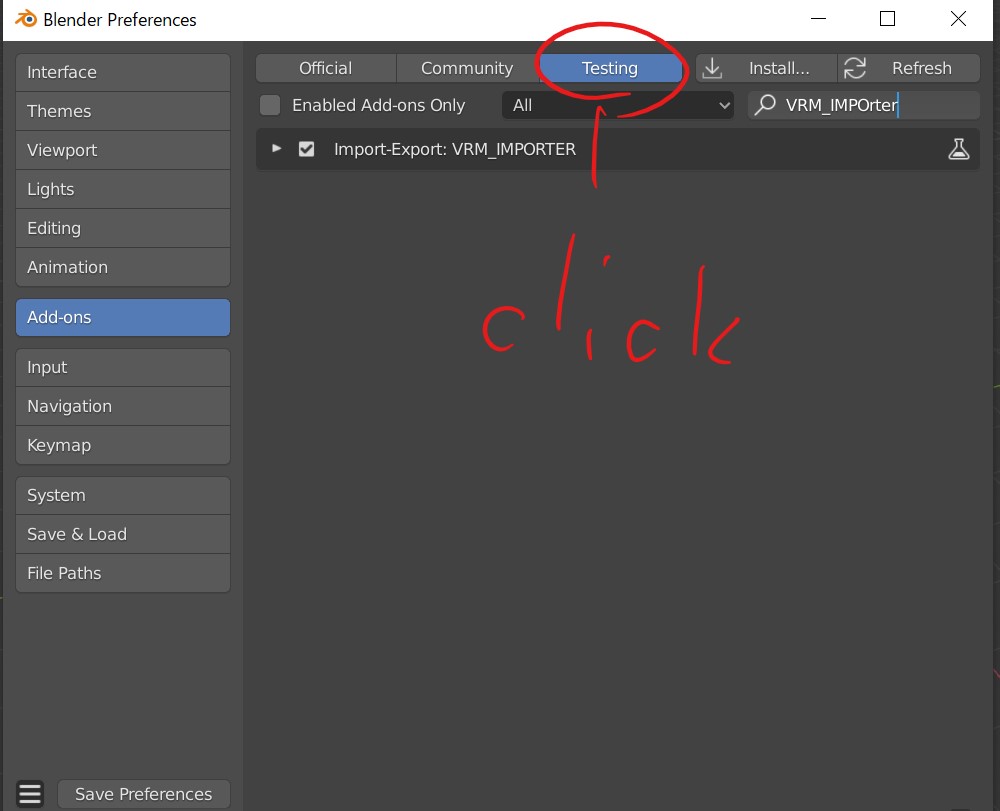Click the experimental flask icon on VRM_IMPORTER row
1000x811 pixels.
point(959,148)
